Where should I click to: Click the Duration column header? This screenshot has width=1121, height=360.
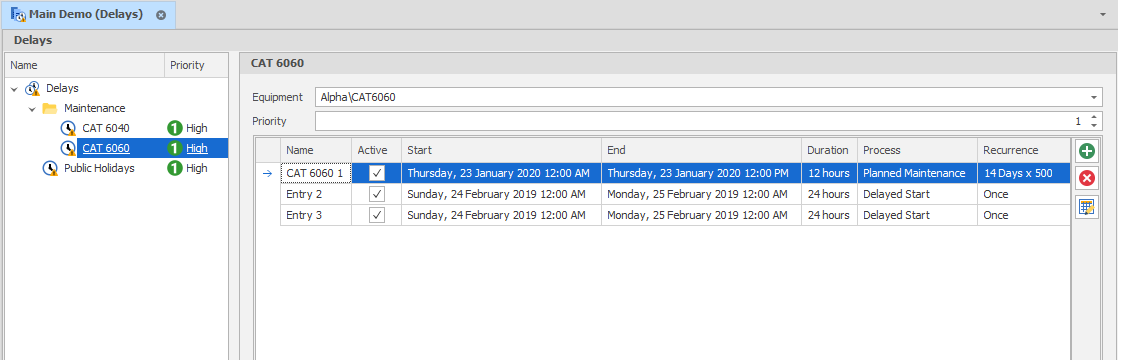(829, 151)
